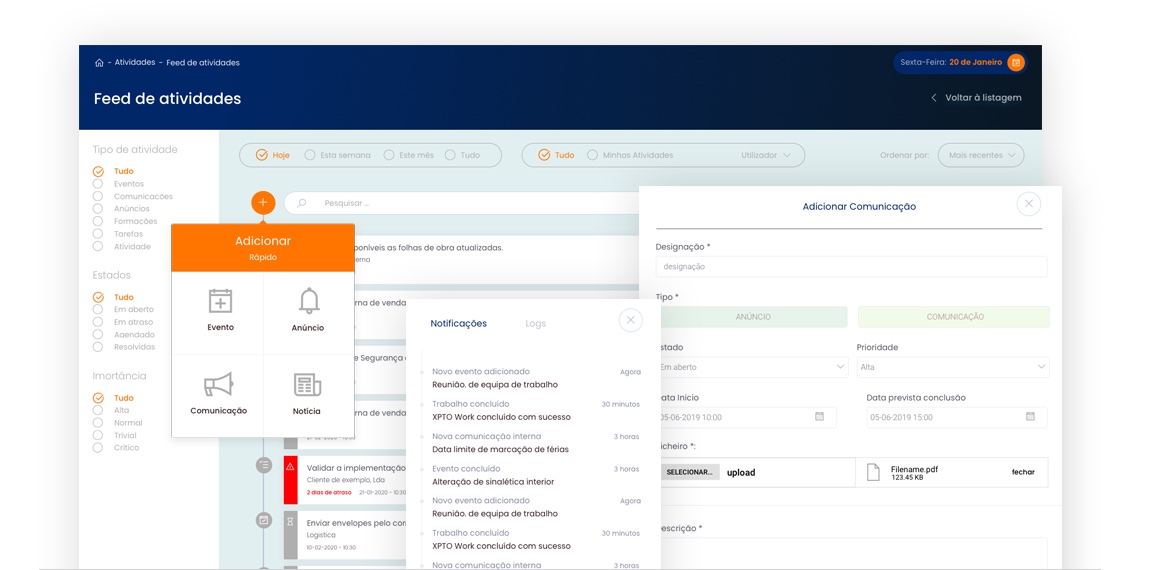Switch to the Logs tab
The image size is (1150, 570).
click(x=535, y=324)
